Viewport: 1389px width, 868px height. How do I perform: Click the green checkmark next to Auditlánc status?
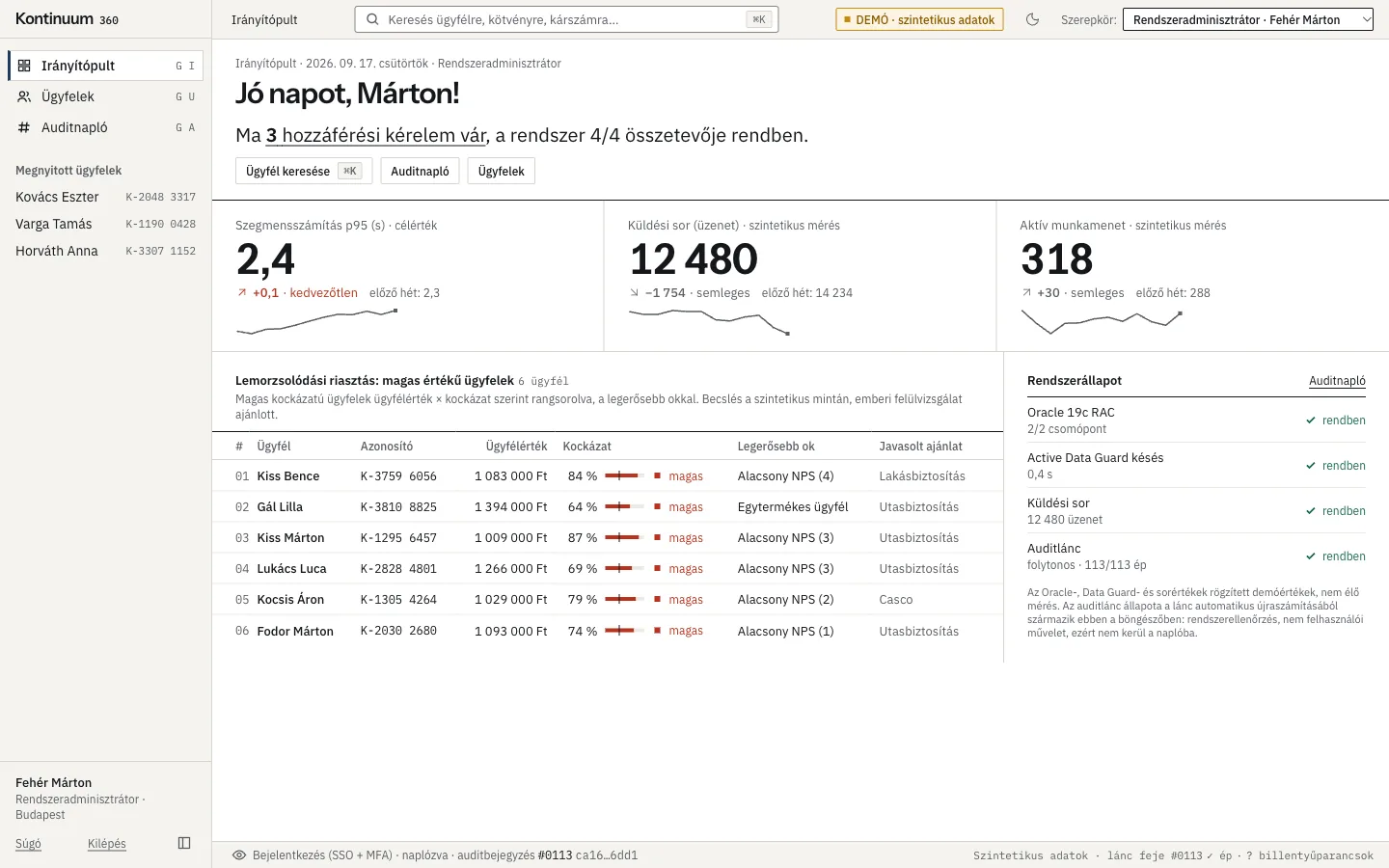click(1311, 556)
